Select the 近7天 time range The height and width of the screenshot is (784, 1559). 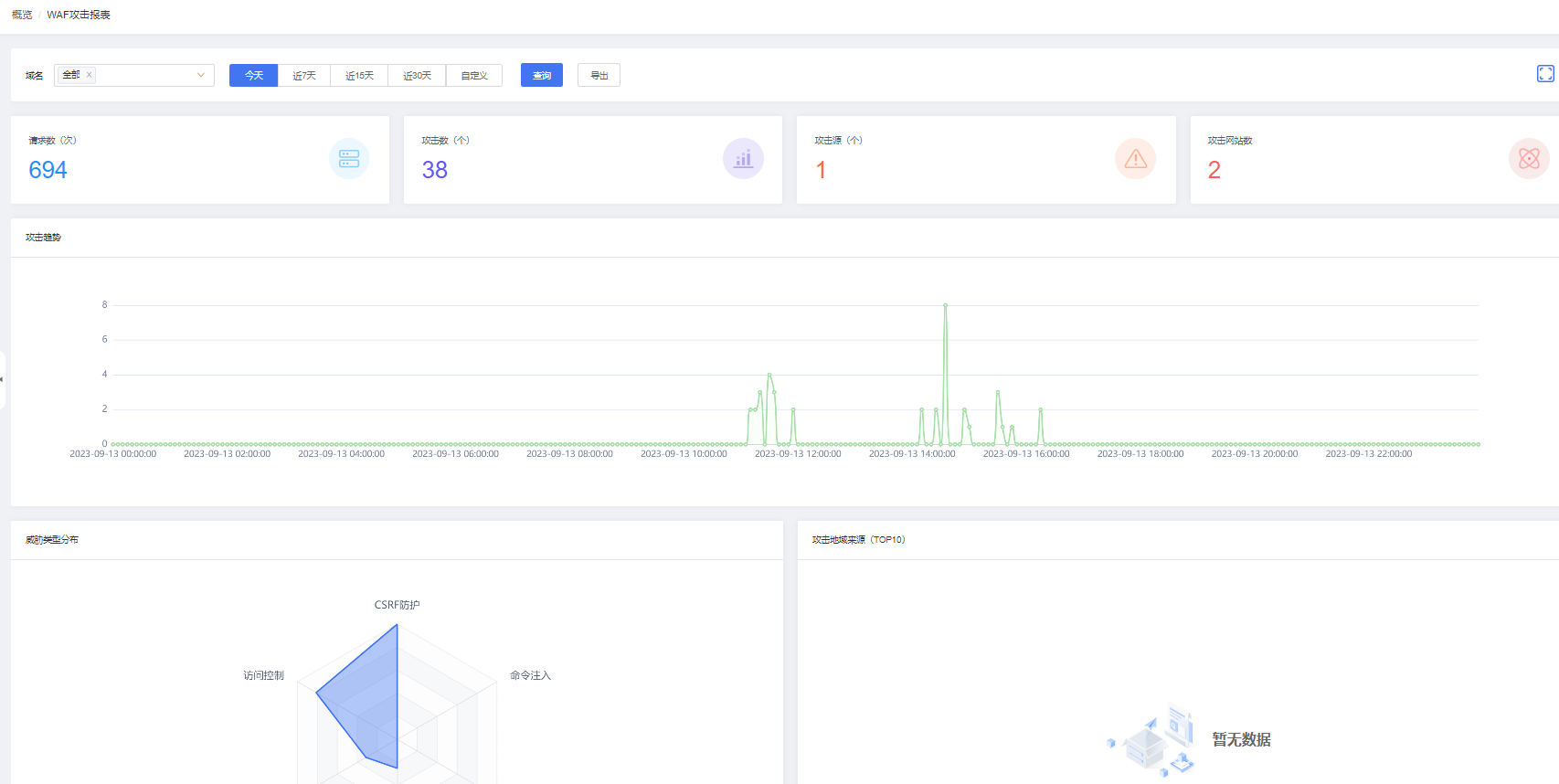pos(304,75)
